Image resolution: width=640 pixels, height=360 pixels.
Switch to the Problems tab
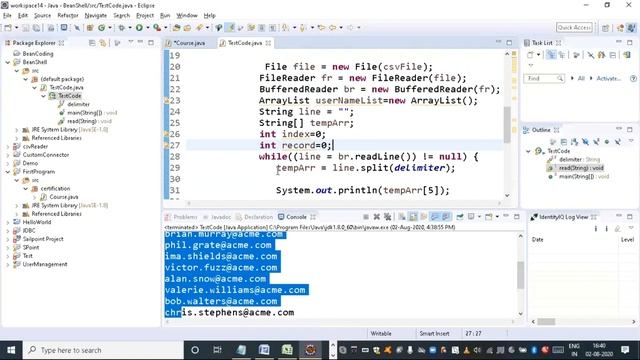click(x=182, y=217)
